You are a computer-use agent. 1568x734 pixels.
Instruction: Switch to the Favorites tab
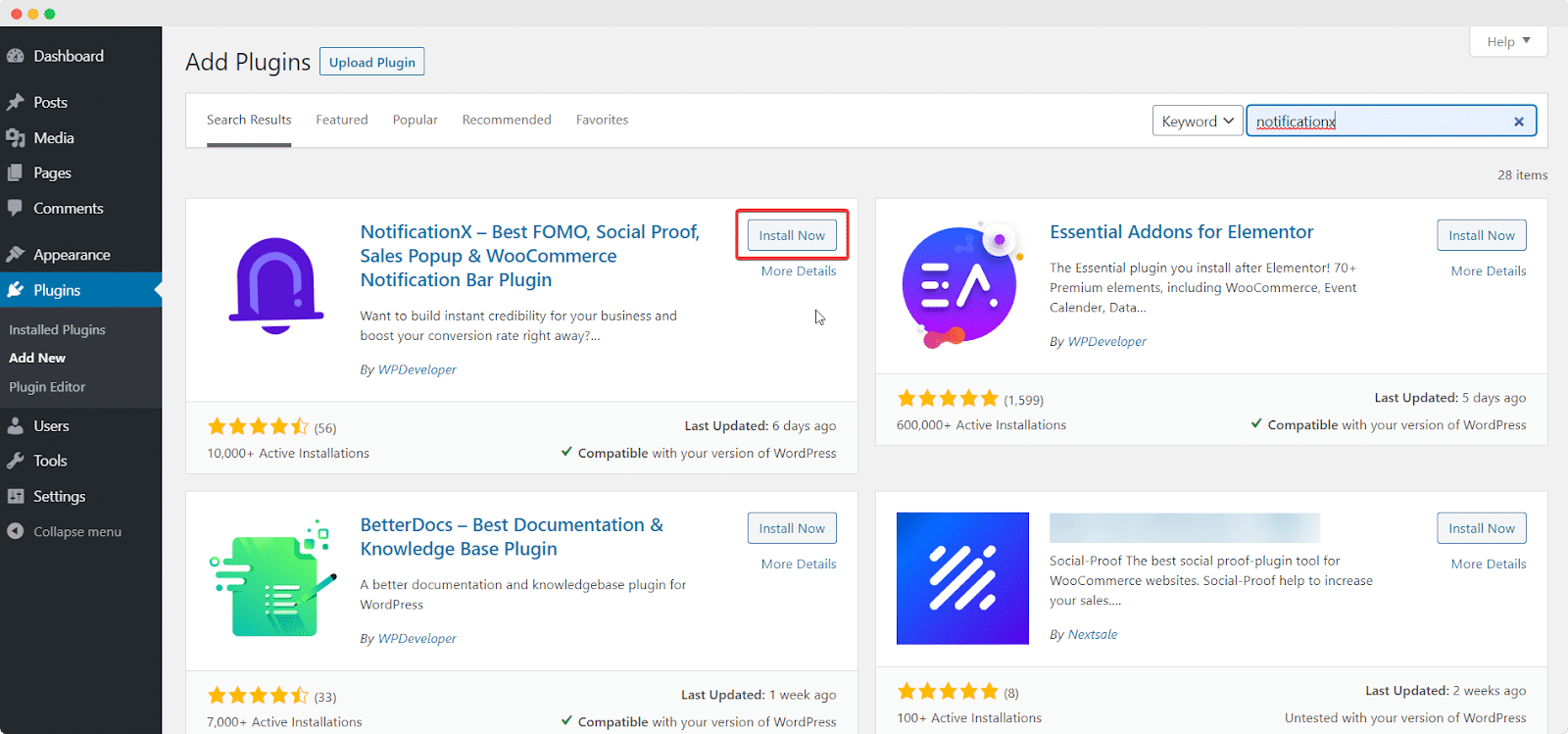click(x=602, y=120)
